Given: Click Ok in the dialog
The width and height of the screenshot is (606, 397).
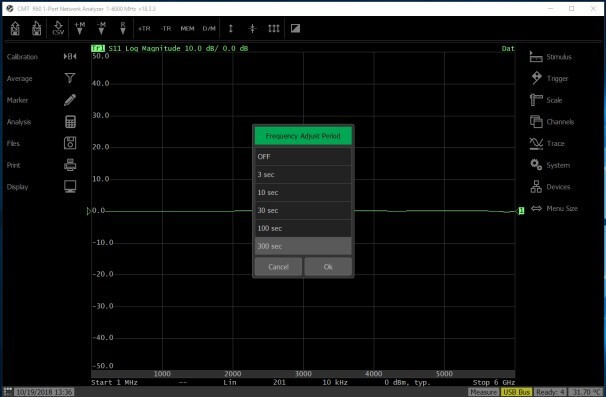Looking at the screenshot, I should pyautogui.click(x=328, y=267).
